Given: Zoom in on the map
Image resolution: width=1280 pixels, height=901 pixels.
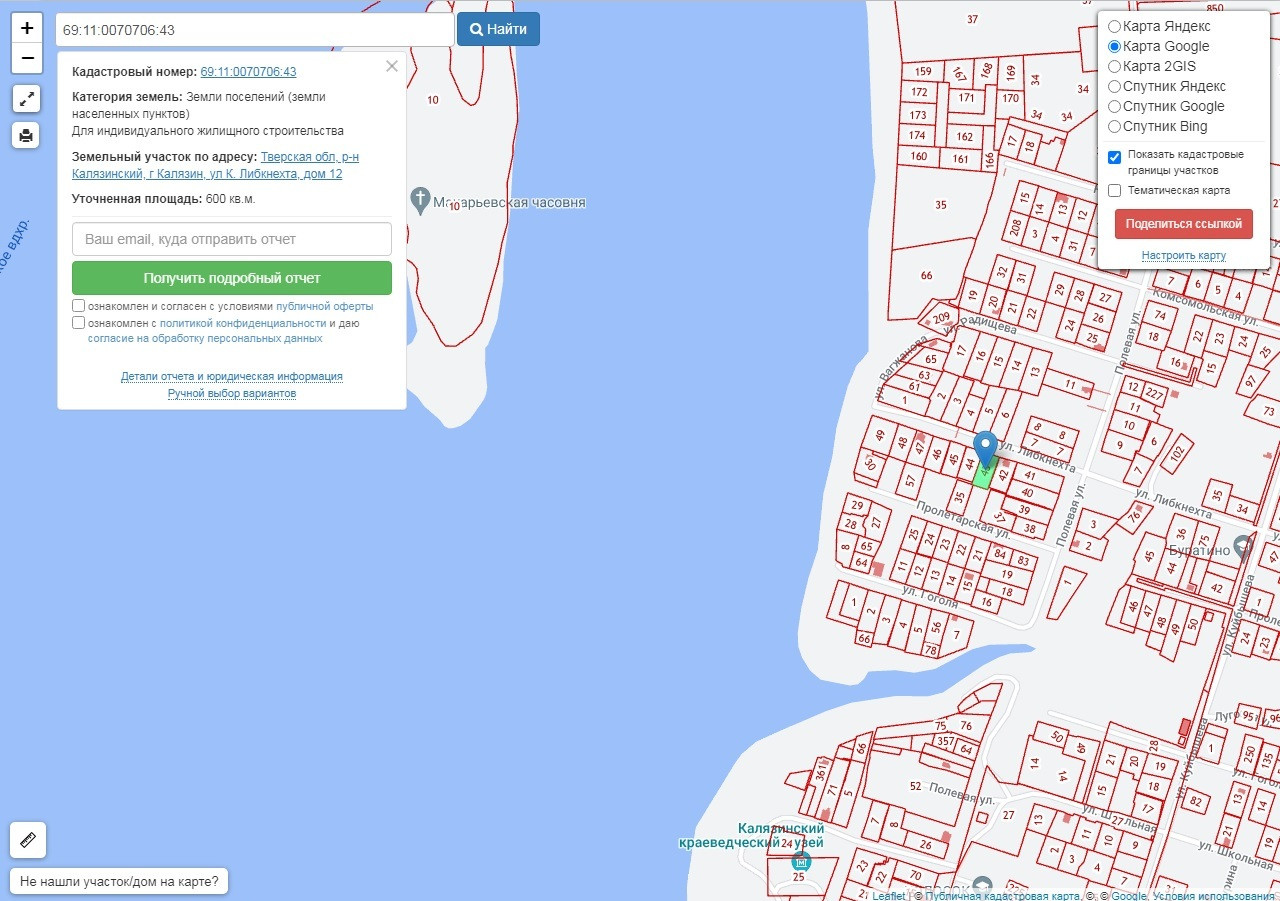Looking at the screenshot, I should pos(27,28).
